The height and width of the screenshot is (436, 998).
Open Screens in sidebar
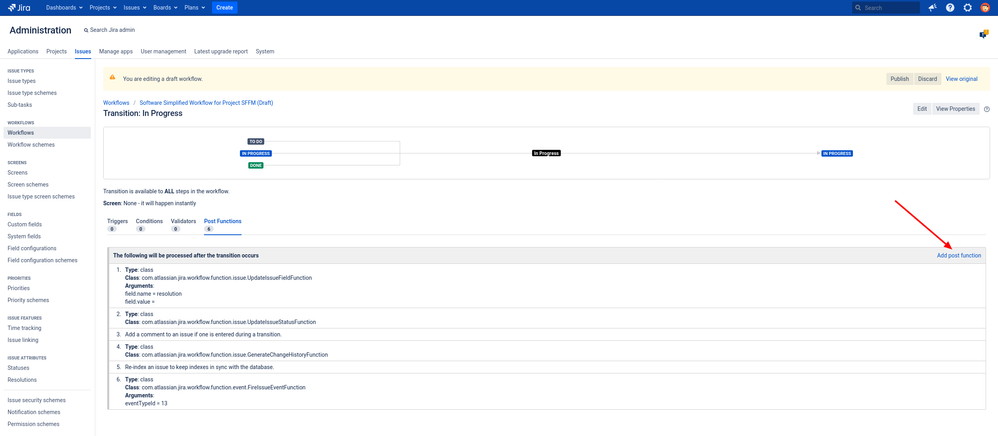(17, 172)
